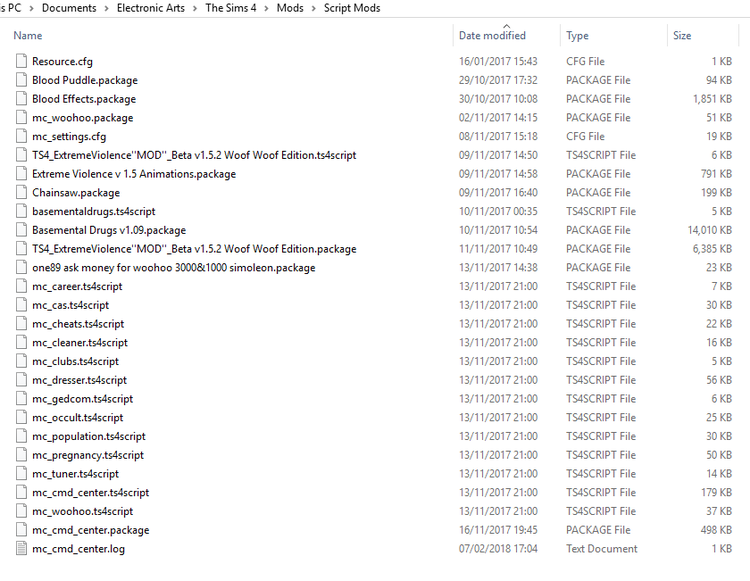Expand the breadcrumb arrow after Documents

click(106, 9)
